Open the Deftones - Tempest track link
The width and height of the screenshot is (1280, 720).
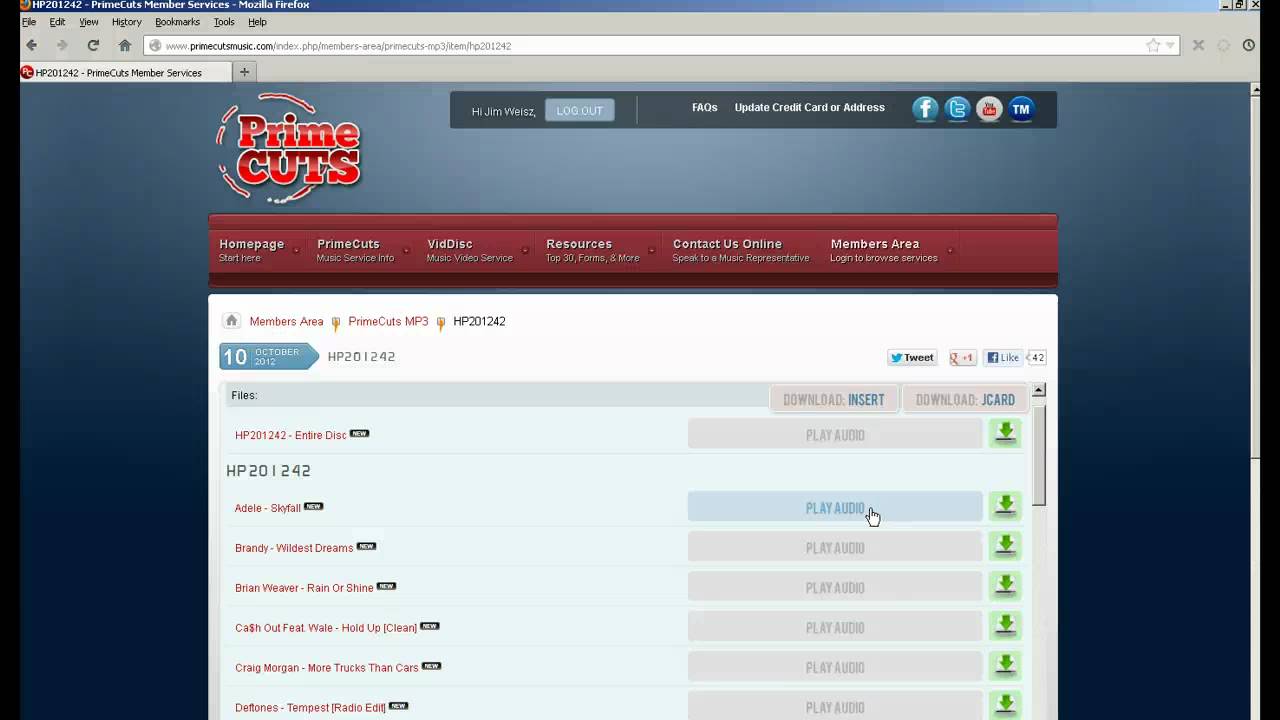310,708
